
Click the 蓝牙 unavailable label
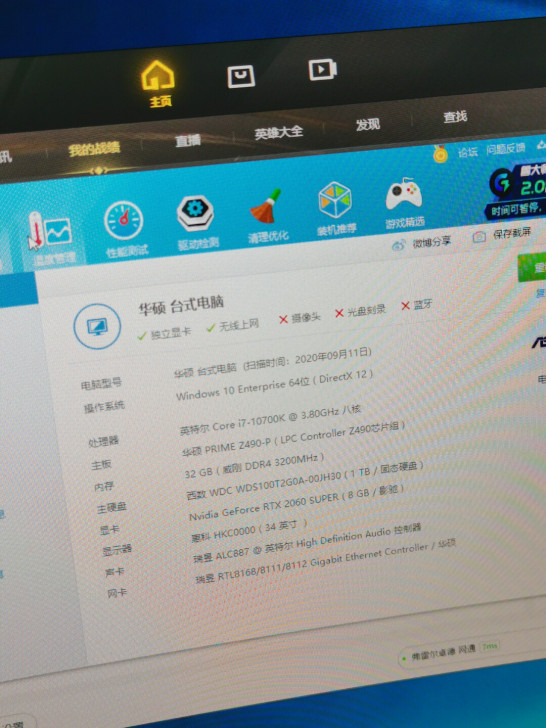pos(416,305)
